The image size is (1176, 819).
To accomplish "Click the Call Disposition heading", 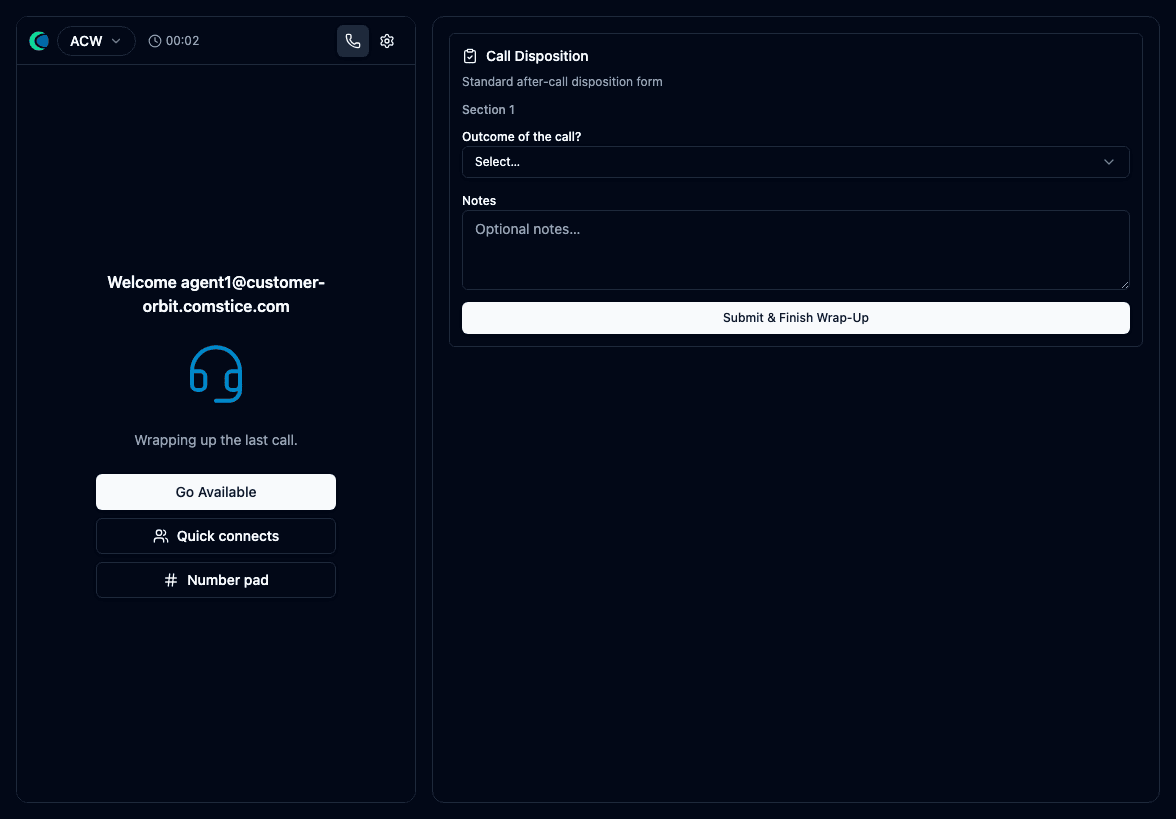I will [x=537, y=56].
